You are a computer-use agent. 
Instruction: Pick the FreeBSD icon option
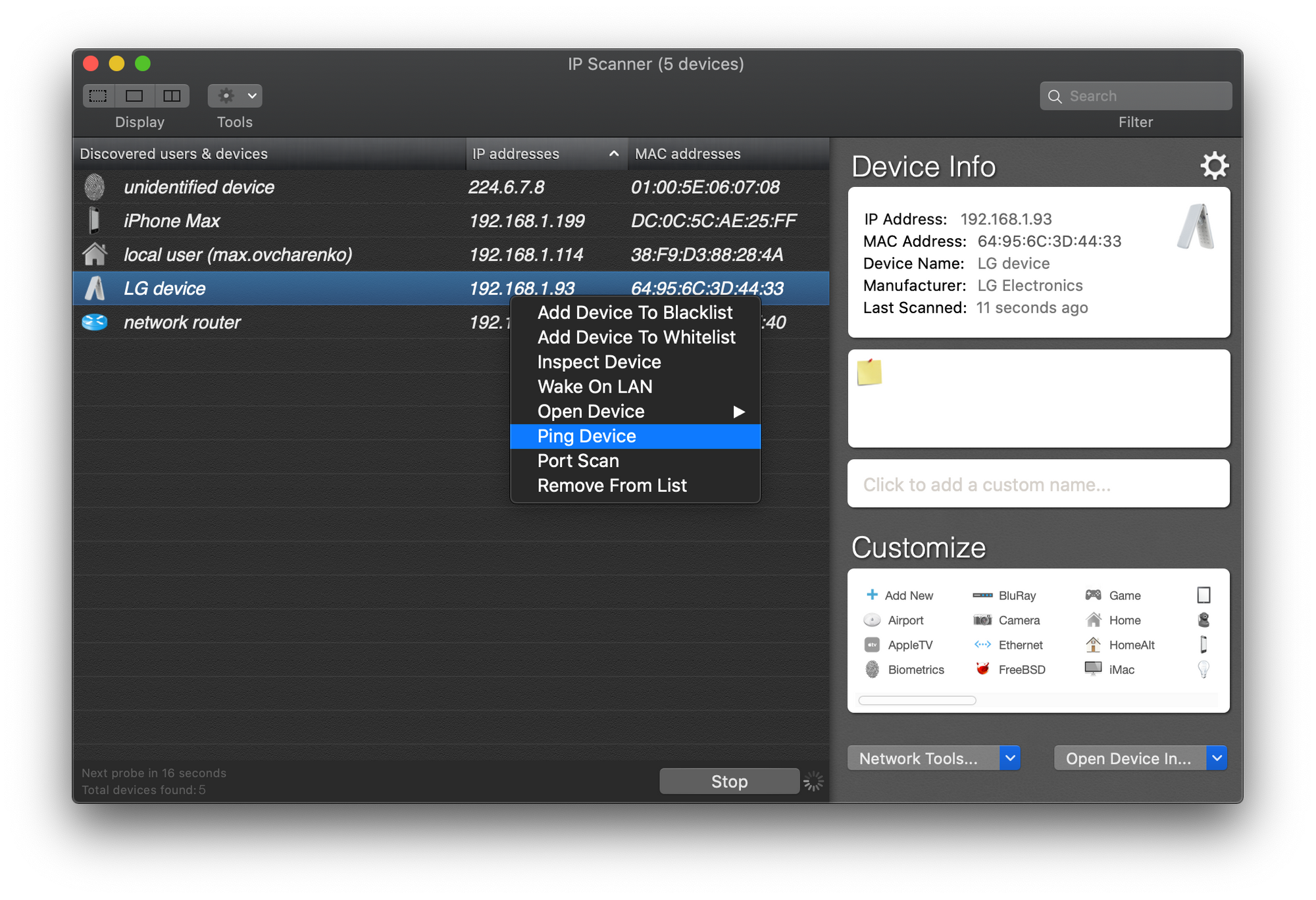pyautogui.click(x=982, y=669)
